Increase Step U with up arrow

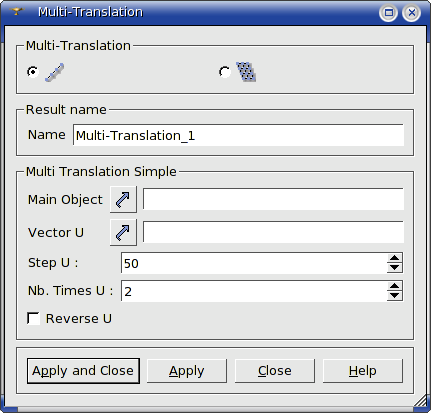[x=395, y=258]
